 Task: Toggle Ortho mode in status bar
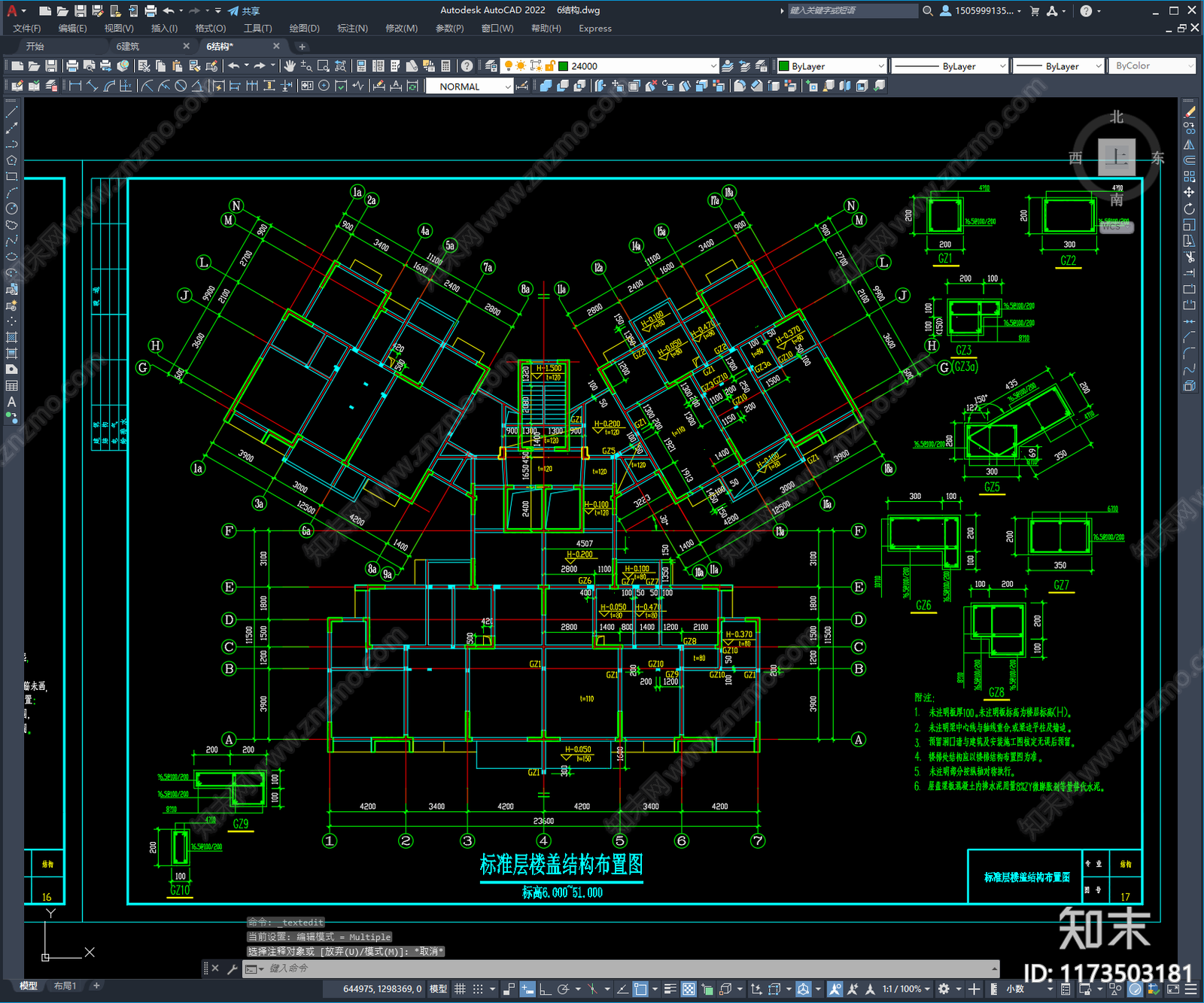545,989
